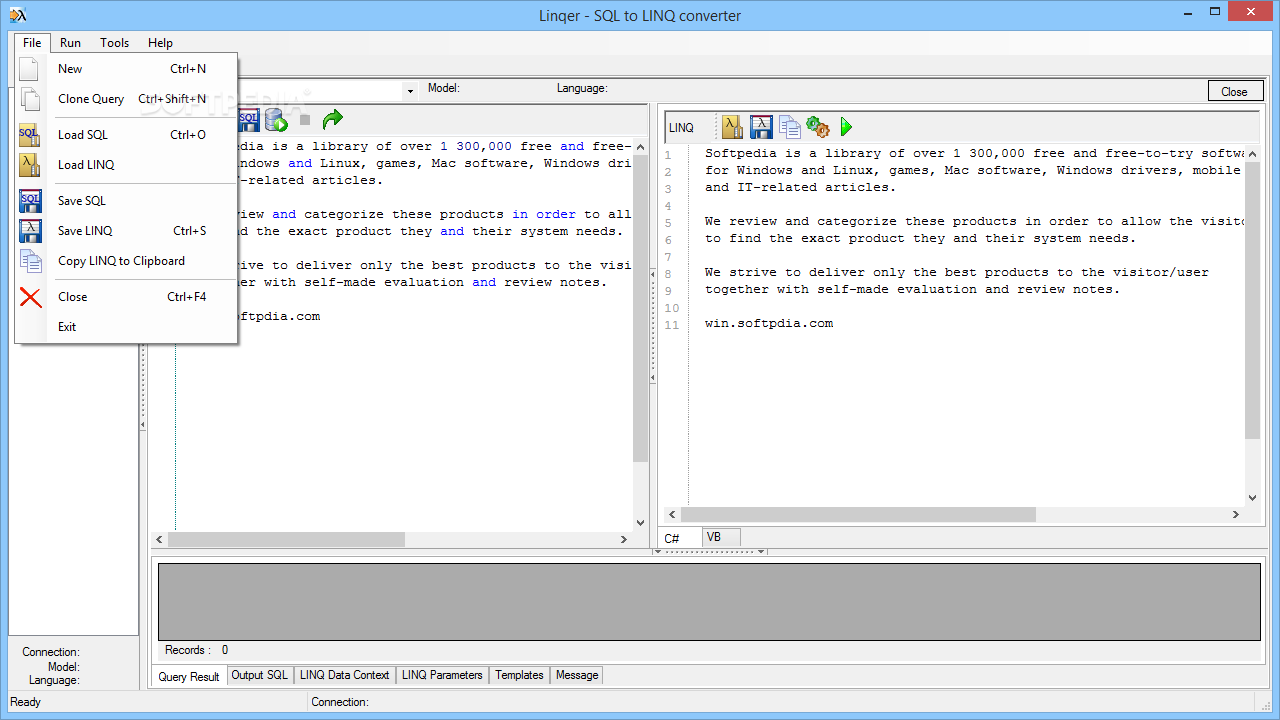Choose New from the File menu
This screenshot has width=1280, height=720.
click(127, 69)
